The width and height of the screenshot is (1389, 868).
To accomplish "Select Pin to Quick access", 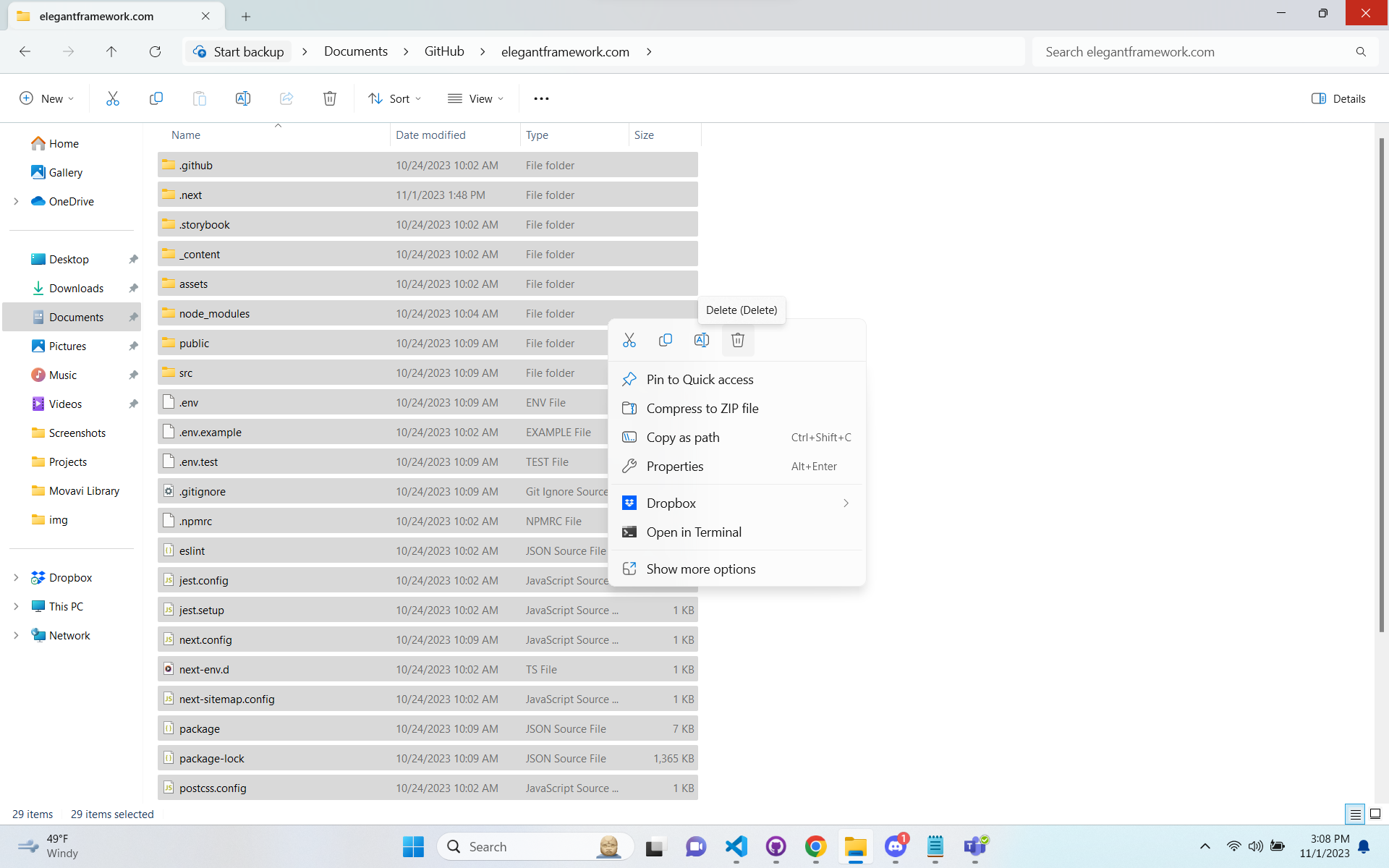I will tap(736, 380).
